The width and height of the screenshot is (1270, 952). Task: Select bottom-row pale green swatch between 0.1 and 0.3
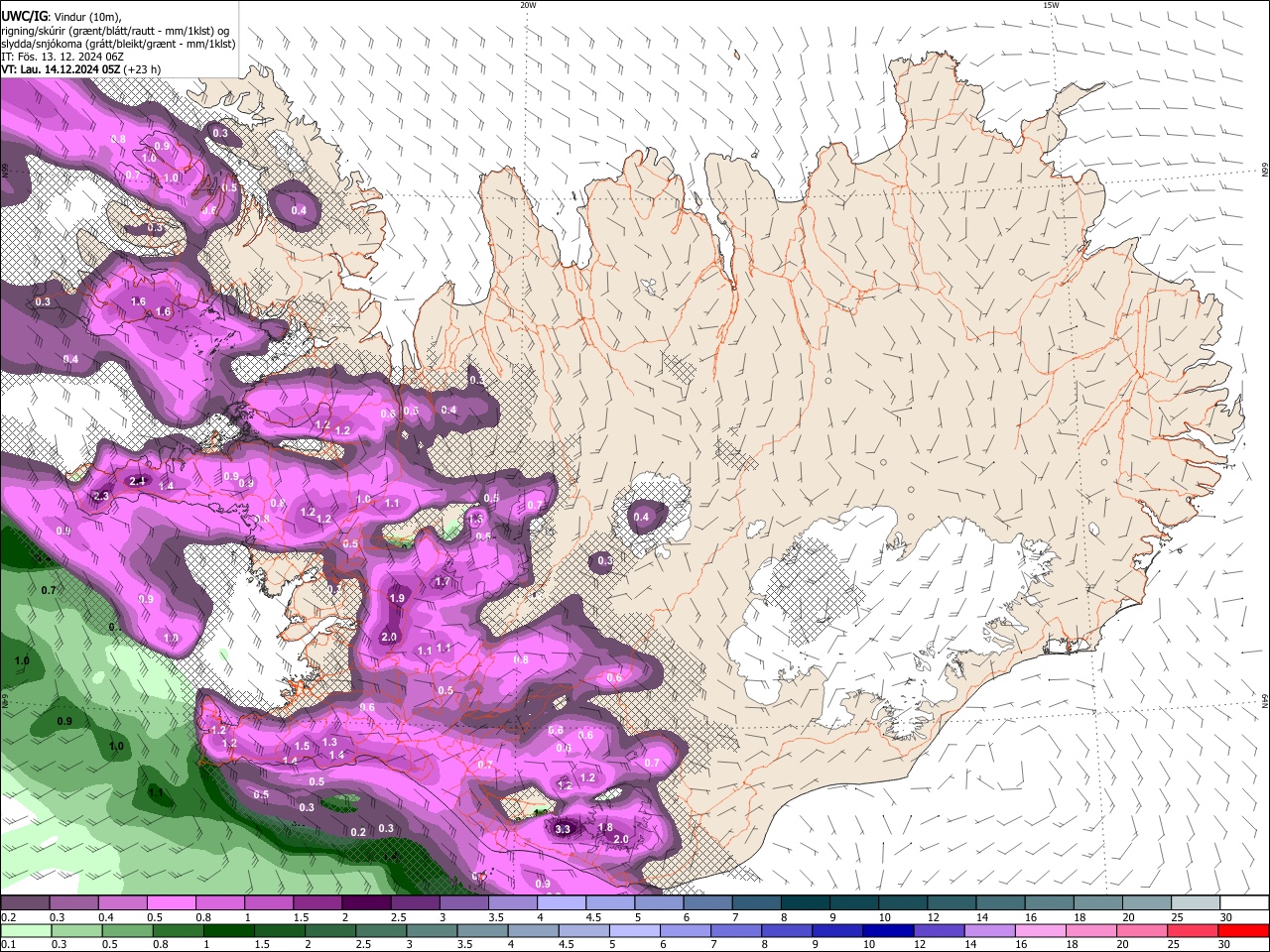pyautogui.click(x=25, y=931)
